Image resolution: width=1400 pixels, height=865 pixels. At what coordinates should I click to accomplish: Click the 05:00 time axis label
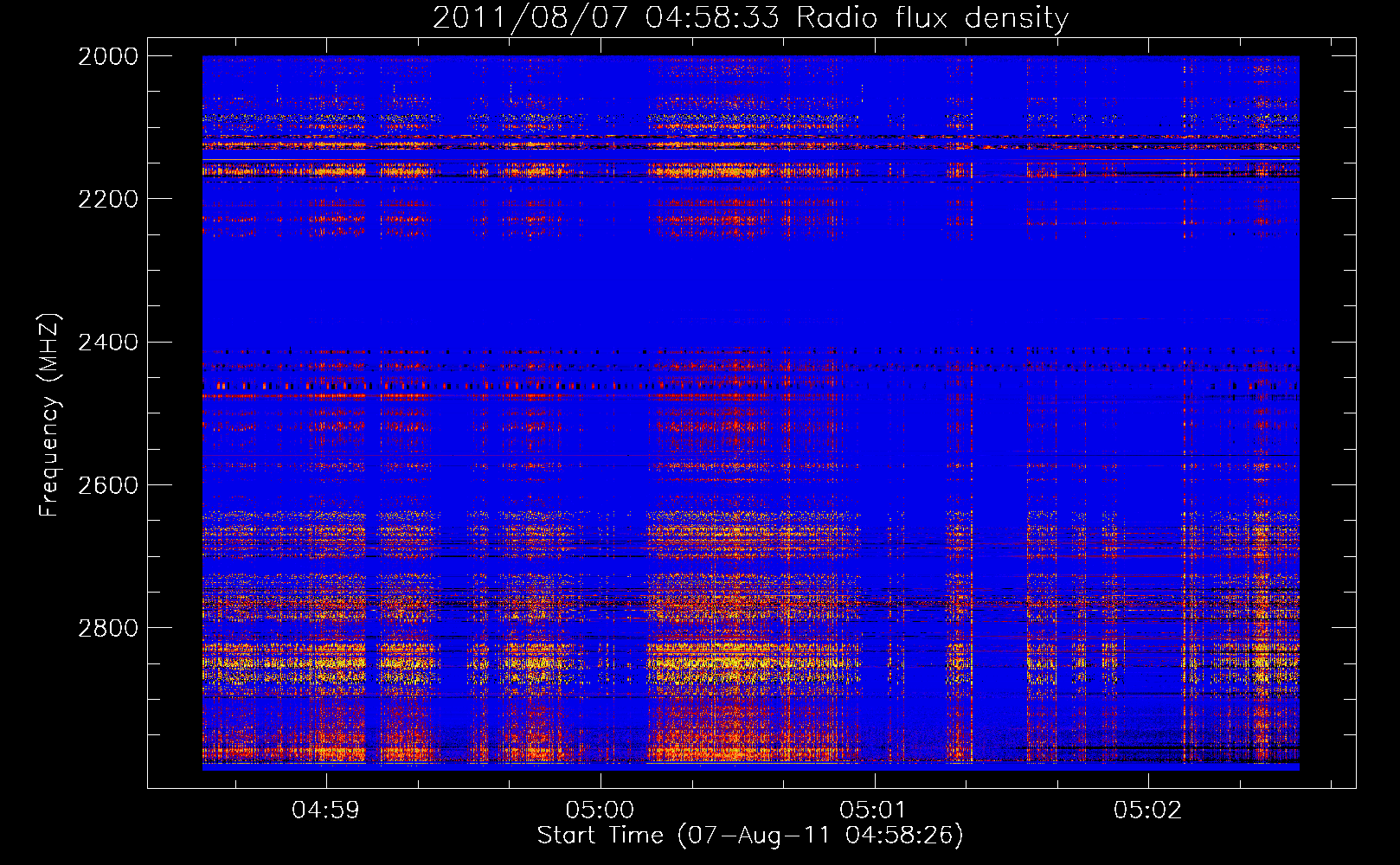tap(600, 811)
